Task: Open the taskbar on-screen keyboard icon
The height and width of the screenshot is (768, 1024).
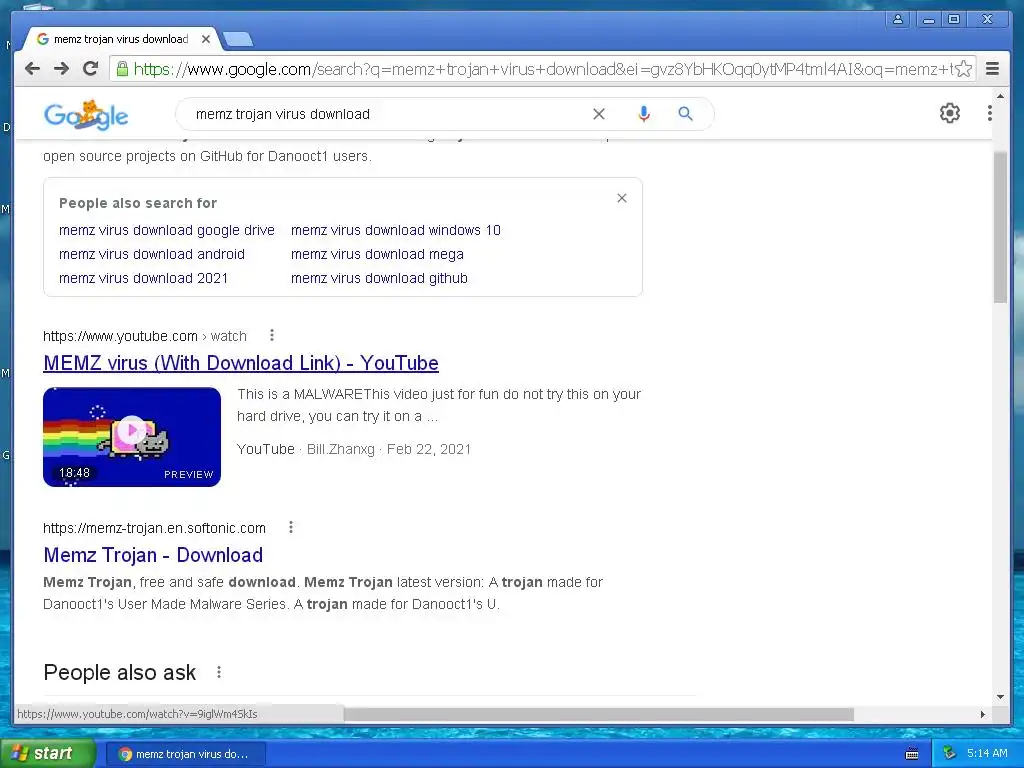Action: 912,754
